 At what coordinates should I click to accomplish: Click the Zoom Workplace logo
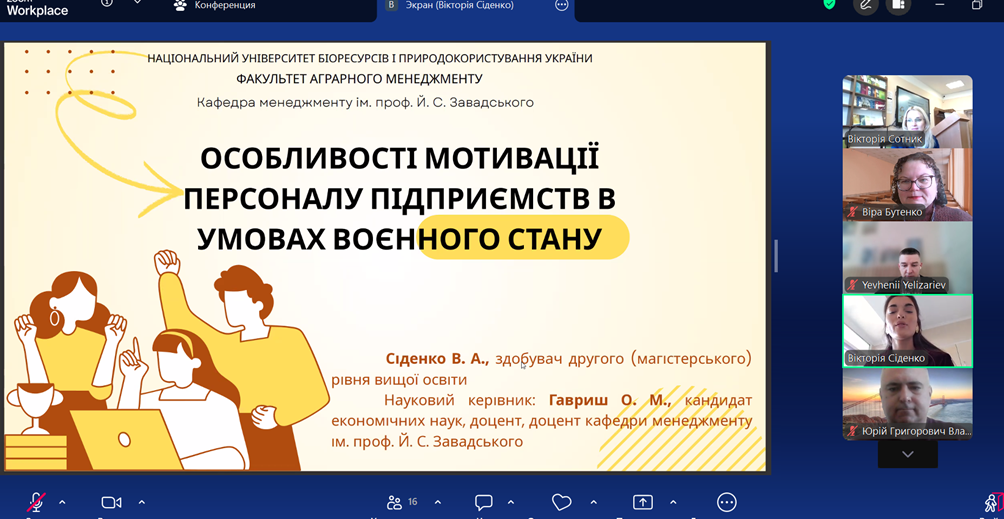click(x=37, y=6)
